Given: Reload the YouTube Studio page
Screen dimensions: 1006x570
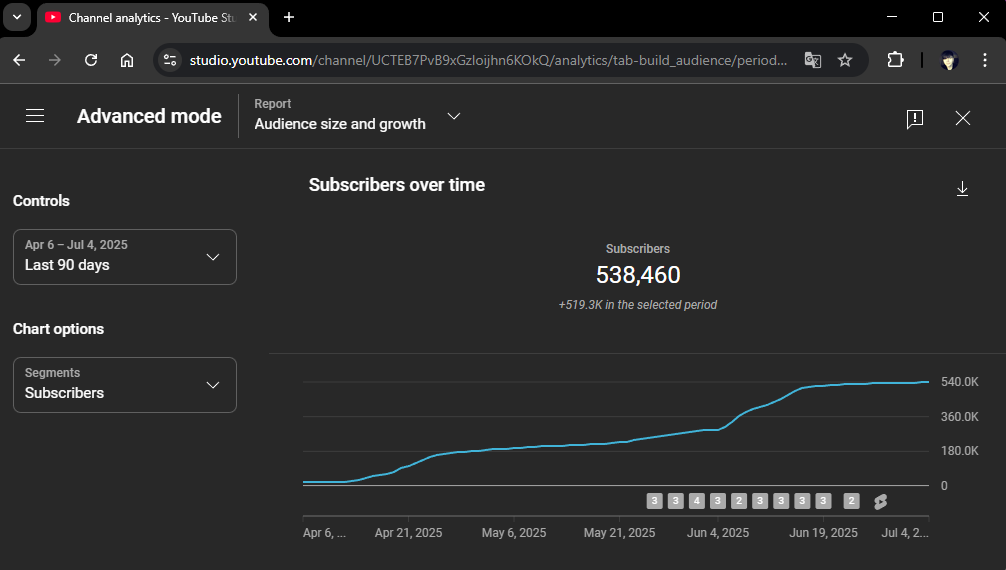Looking at the screenshot, I should (91, 60).
